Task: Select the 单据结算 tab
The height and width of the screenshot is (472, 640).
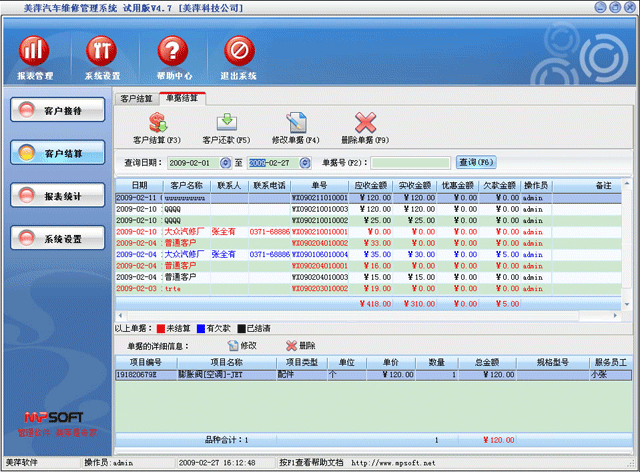Action: 182,98
